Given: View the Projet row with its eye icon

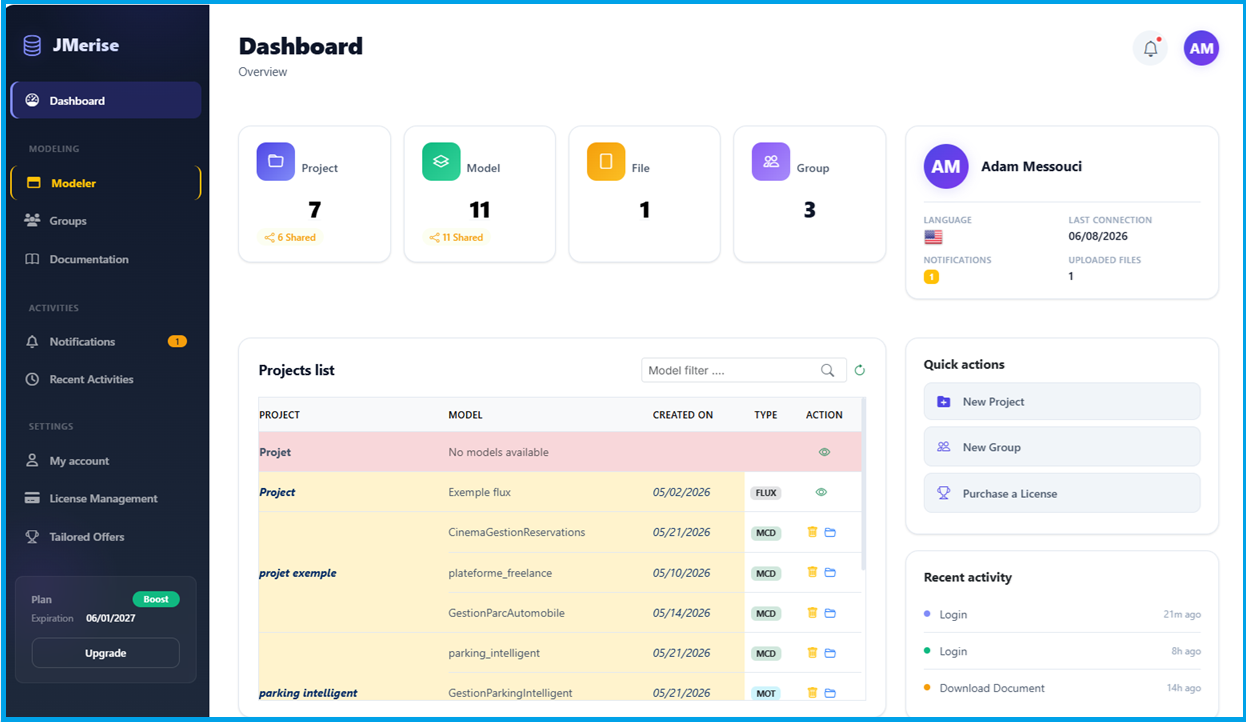Looking at the screenshot, I should coord(824,452).
